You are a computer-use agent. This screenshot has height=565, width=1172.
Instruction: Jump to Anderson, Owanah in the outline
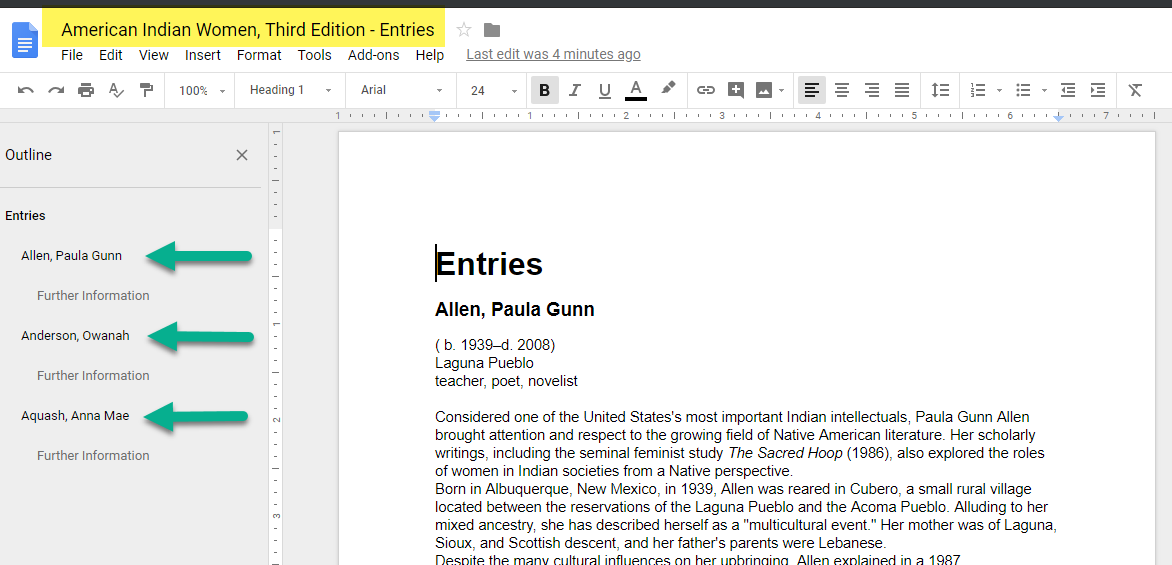[x=75, y=336]
